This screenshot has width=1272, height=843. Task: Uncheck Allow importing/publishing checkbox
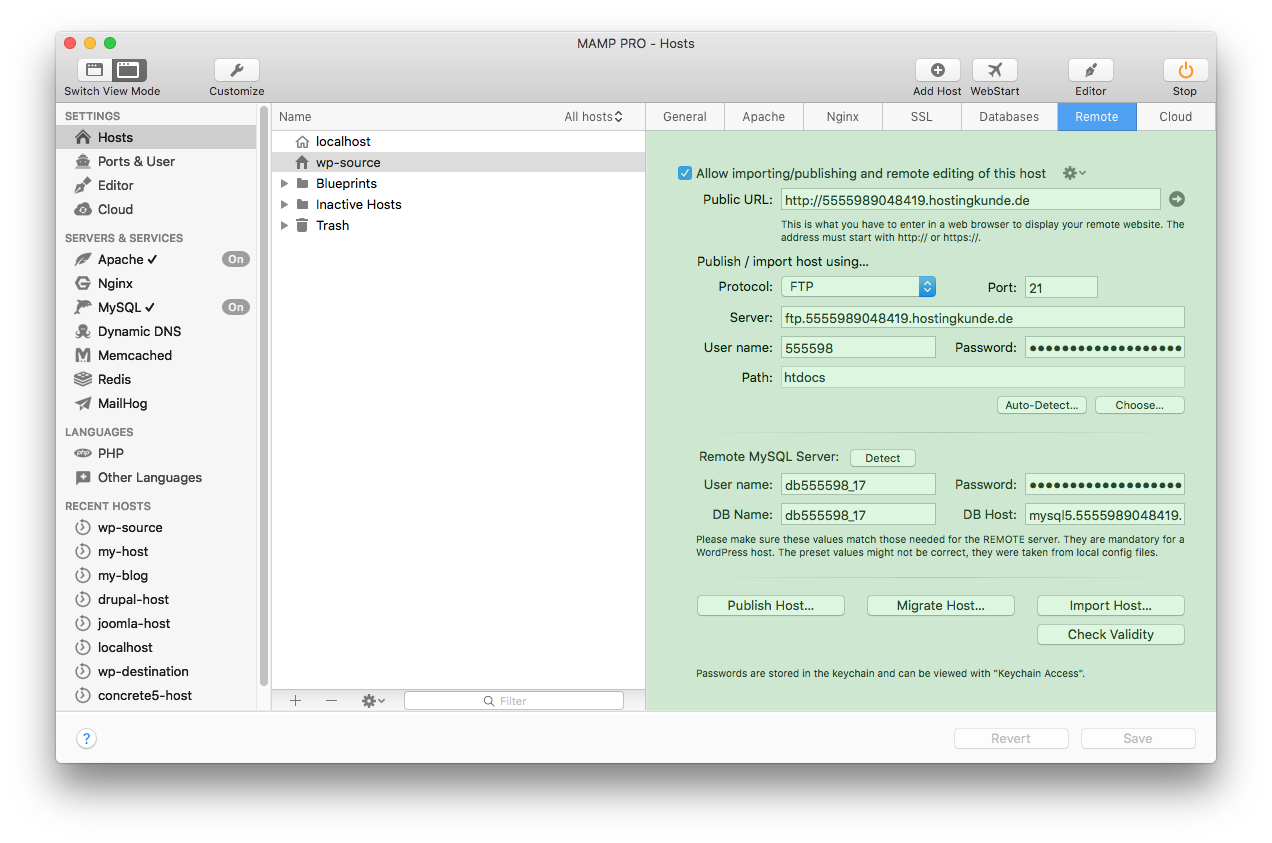coord(685,173)
